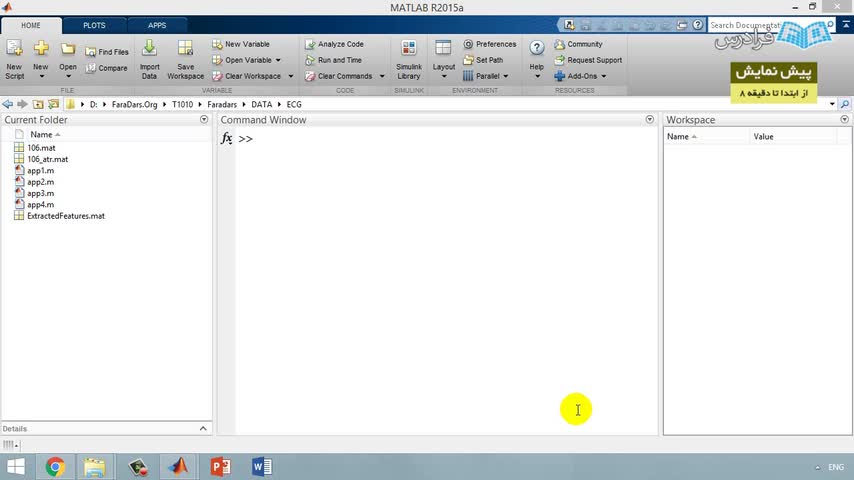The height and width of the screenshot is (480, 854).
Task: Open Workspace panel actions menu
Action: pos(844,119)
